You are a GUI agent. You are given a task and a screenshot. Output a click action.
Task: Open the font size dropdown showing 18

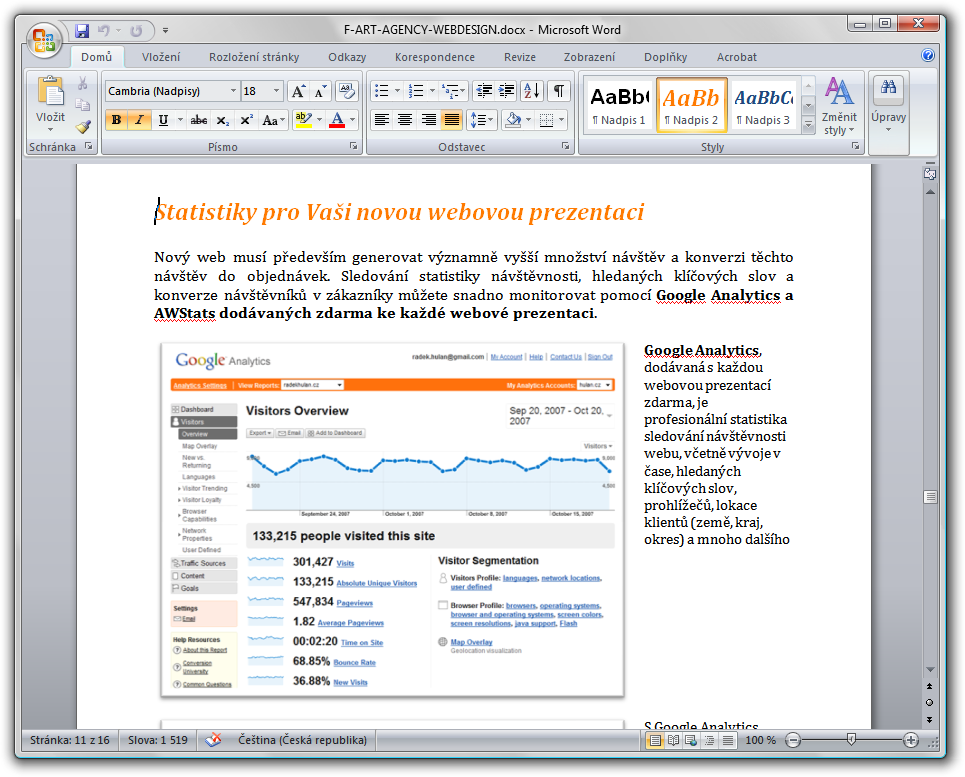276,91
